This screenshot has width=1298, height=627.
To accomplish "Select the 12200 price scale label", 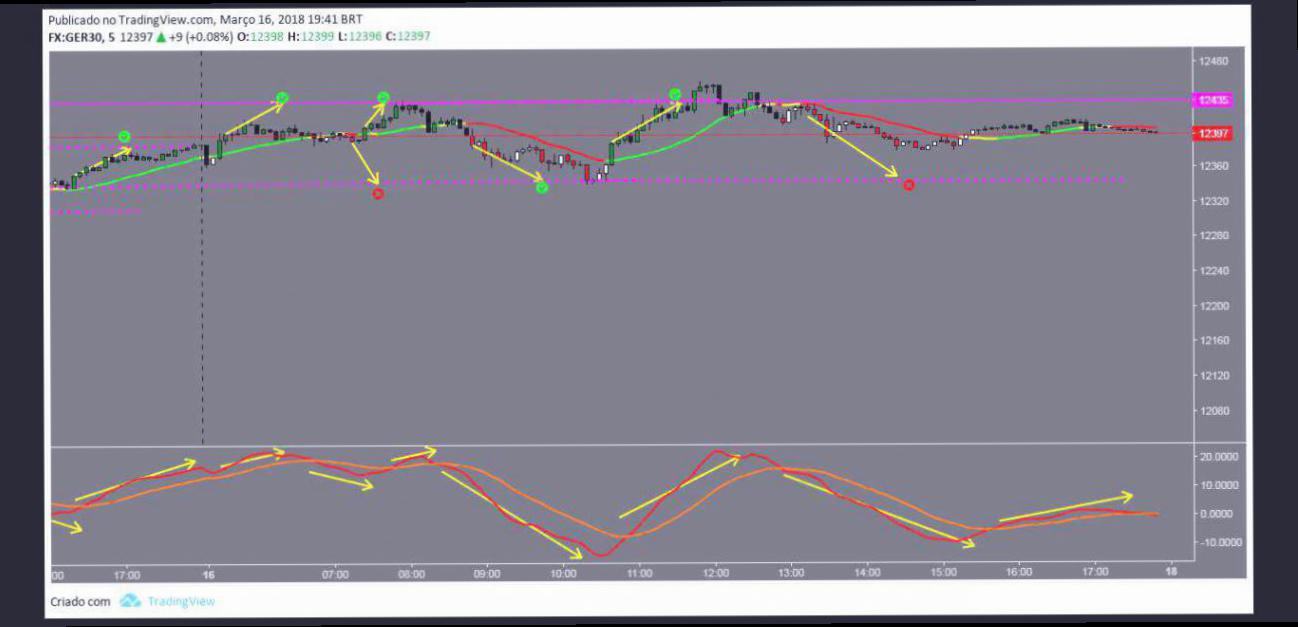I will 1214,306.
